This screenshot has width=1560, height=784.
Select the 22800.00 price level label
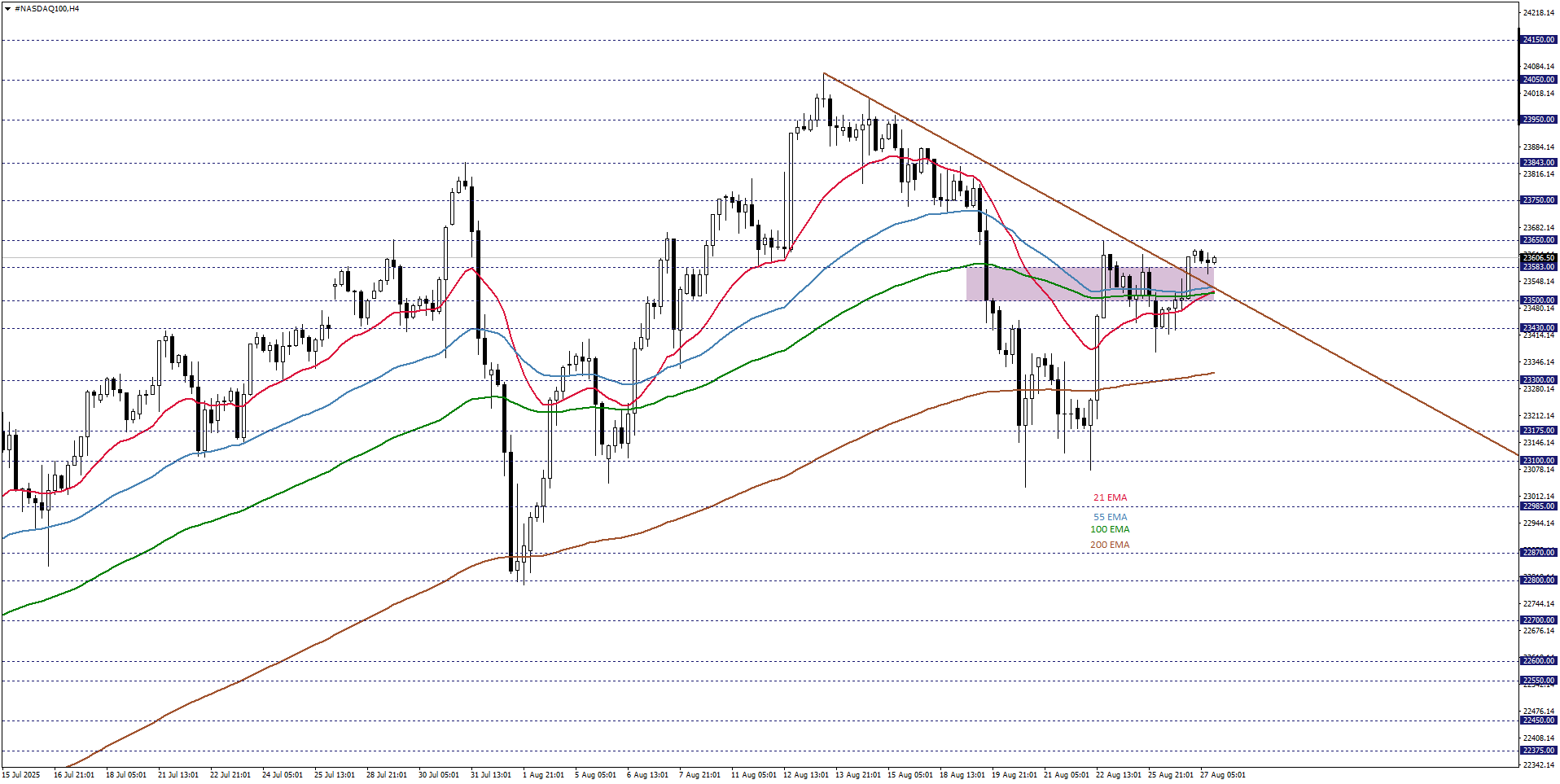click(1538, 580)
